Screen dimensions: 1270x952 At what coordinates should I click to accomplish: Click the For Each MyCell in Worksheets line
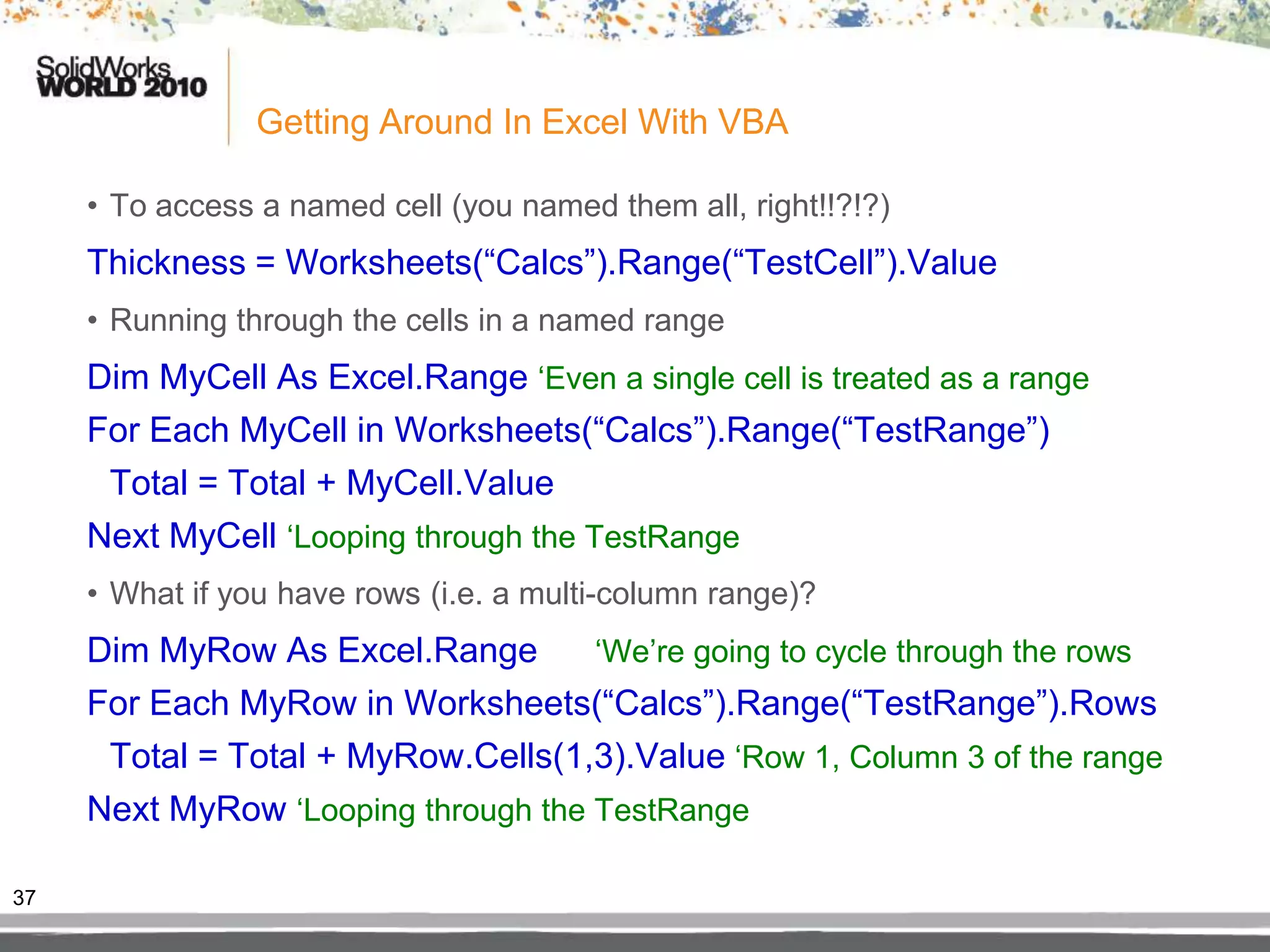(567, 430)
